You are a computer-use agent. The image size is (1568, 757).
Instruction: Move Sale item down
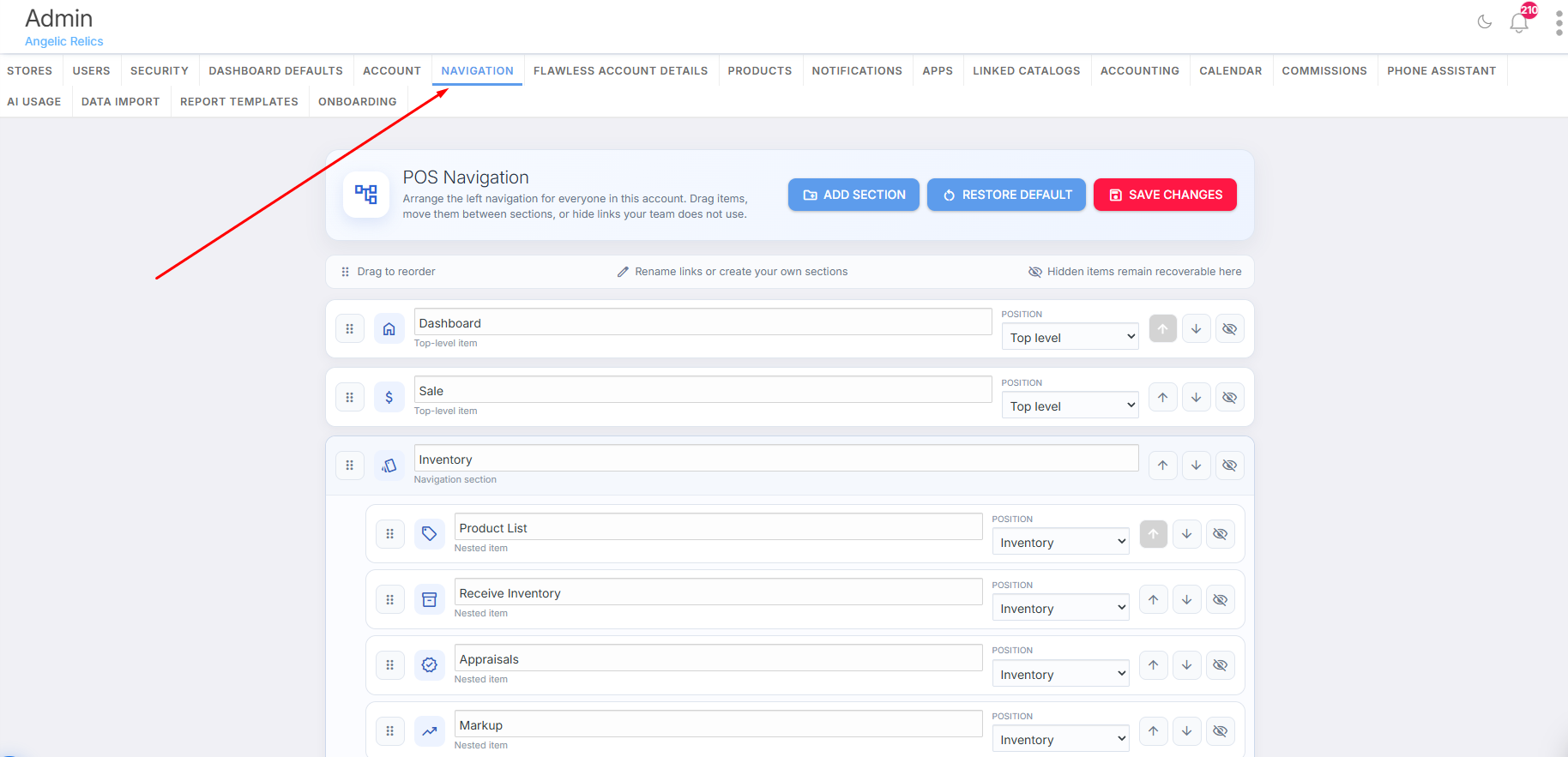point(1197,398)
